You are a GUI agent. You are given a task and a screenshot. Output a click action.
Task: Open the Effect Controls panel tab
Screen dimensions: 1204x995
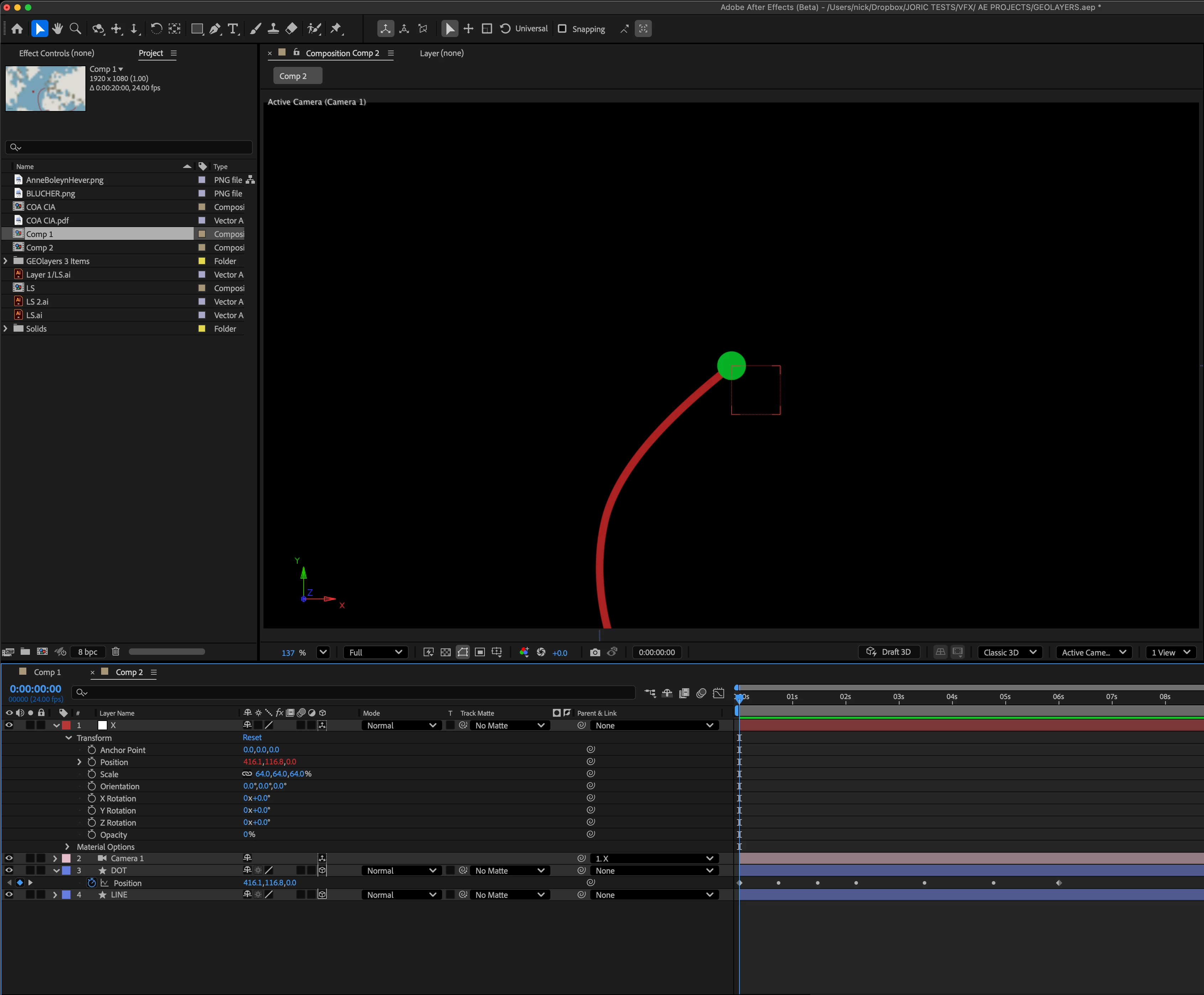(x=56, y=53)
